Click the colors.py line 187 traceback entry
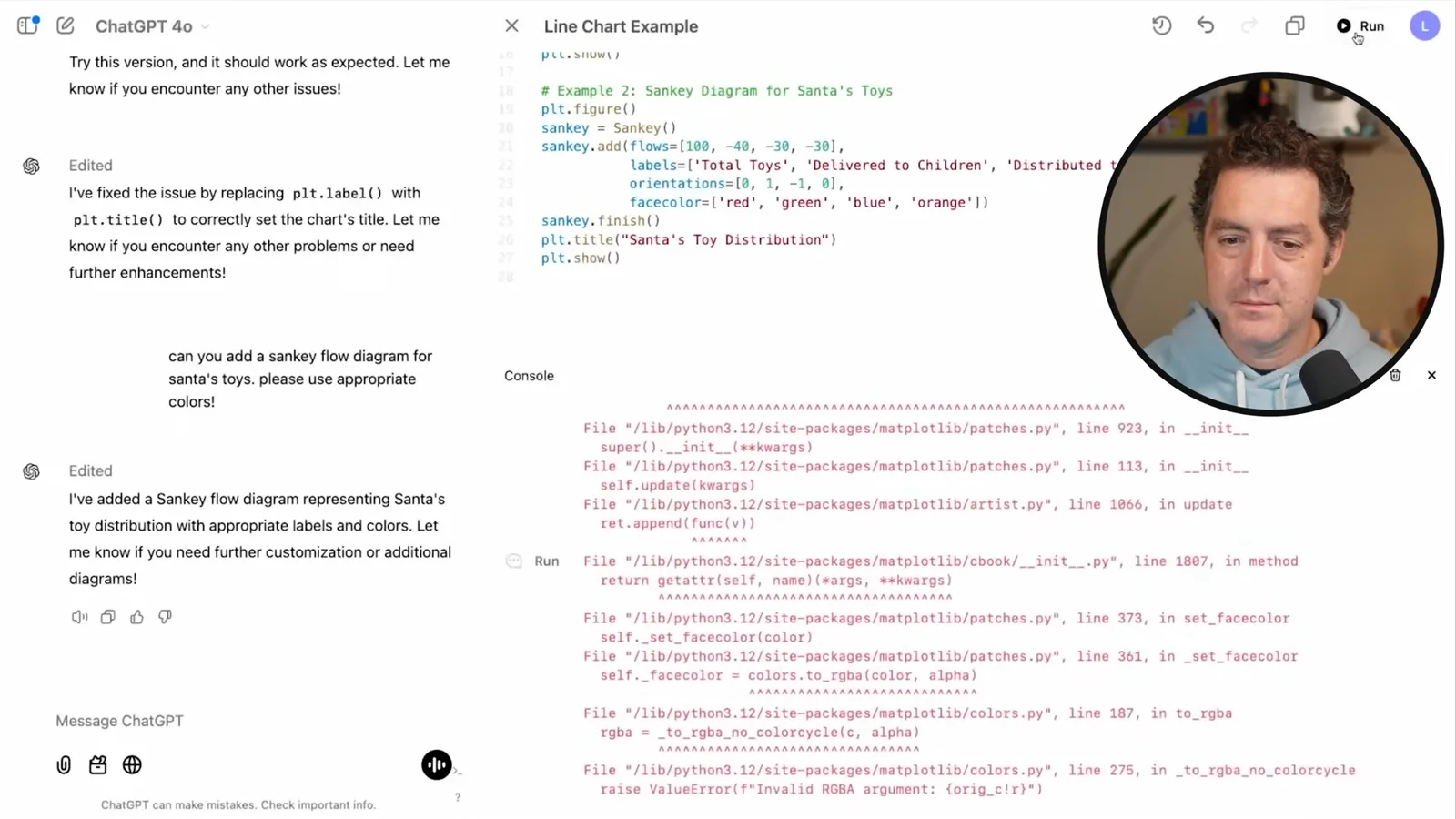The image size is (1456, 819). pyautogui.click(x=907, y=713)
